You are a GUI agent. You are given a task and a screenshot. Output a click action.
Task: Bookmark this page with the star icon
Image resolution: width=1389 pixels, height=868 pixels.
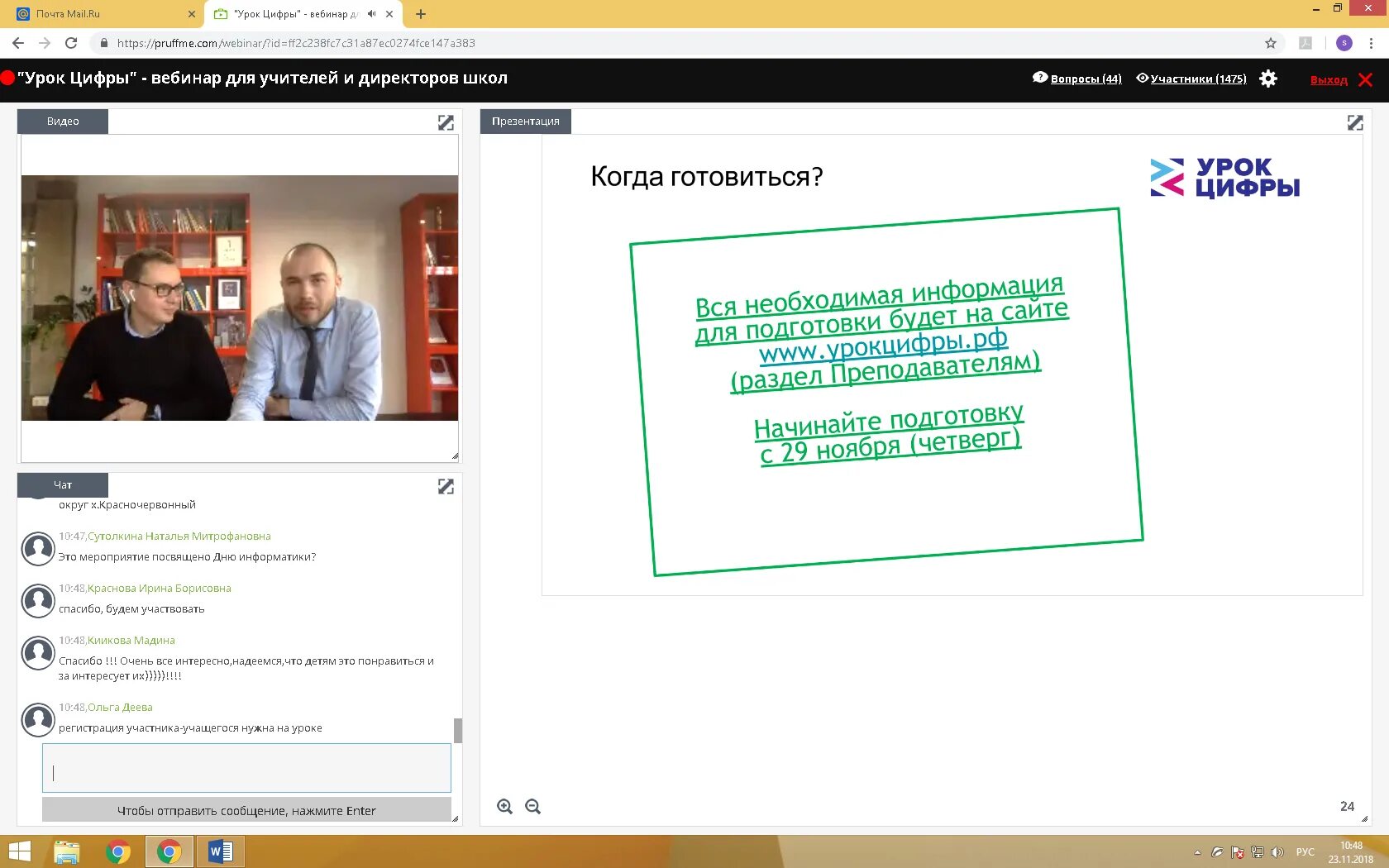(1271, 43)
